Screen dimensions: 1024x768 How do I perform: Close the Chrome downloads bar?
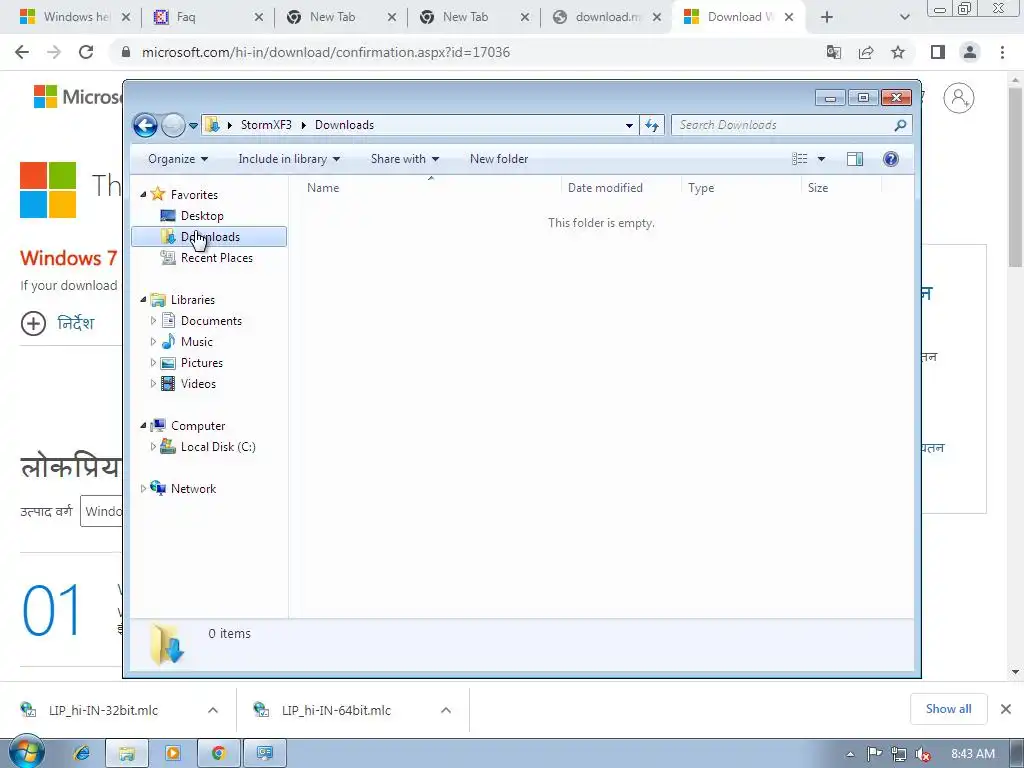pos(1006,709)
